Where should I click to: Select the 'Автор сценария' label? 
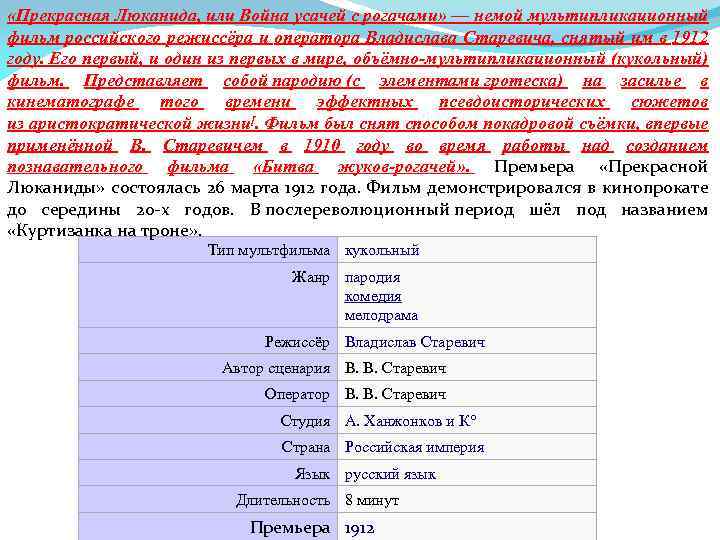point(276,368)
